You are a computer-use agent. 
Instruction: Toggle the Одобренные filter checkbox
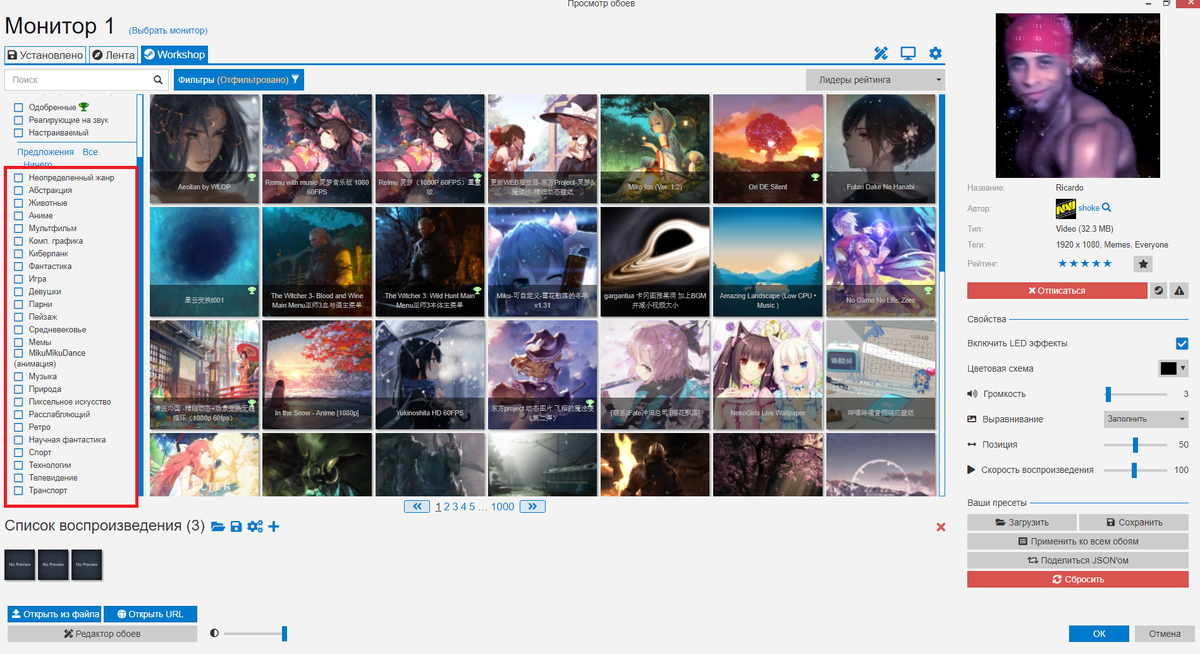point(19,107)
